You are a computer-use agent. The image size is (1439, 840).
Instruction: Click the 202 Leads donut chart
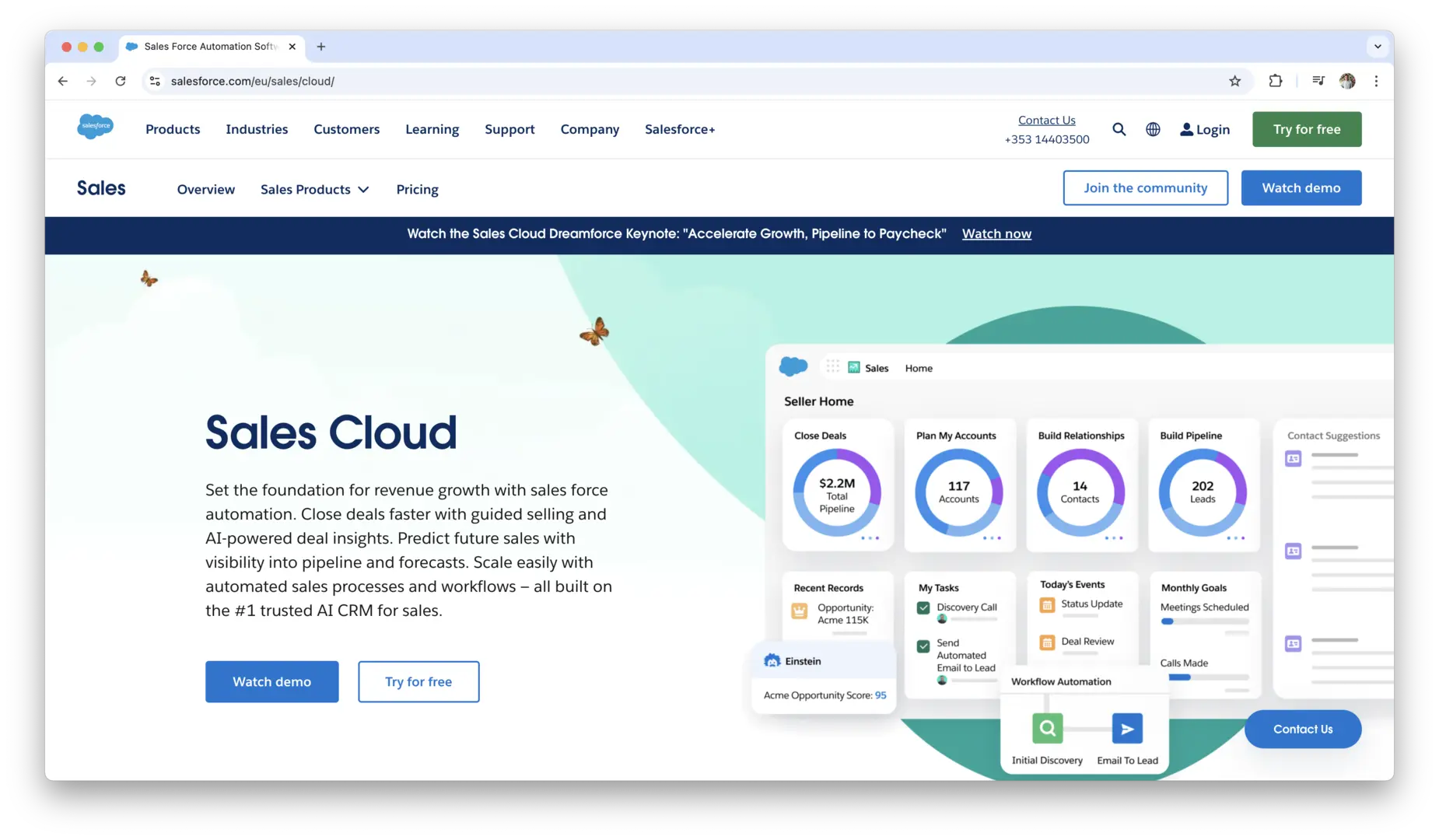point(1203,492)
